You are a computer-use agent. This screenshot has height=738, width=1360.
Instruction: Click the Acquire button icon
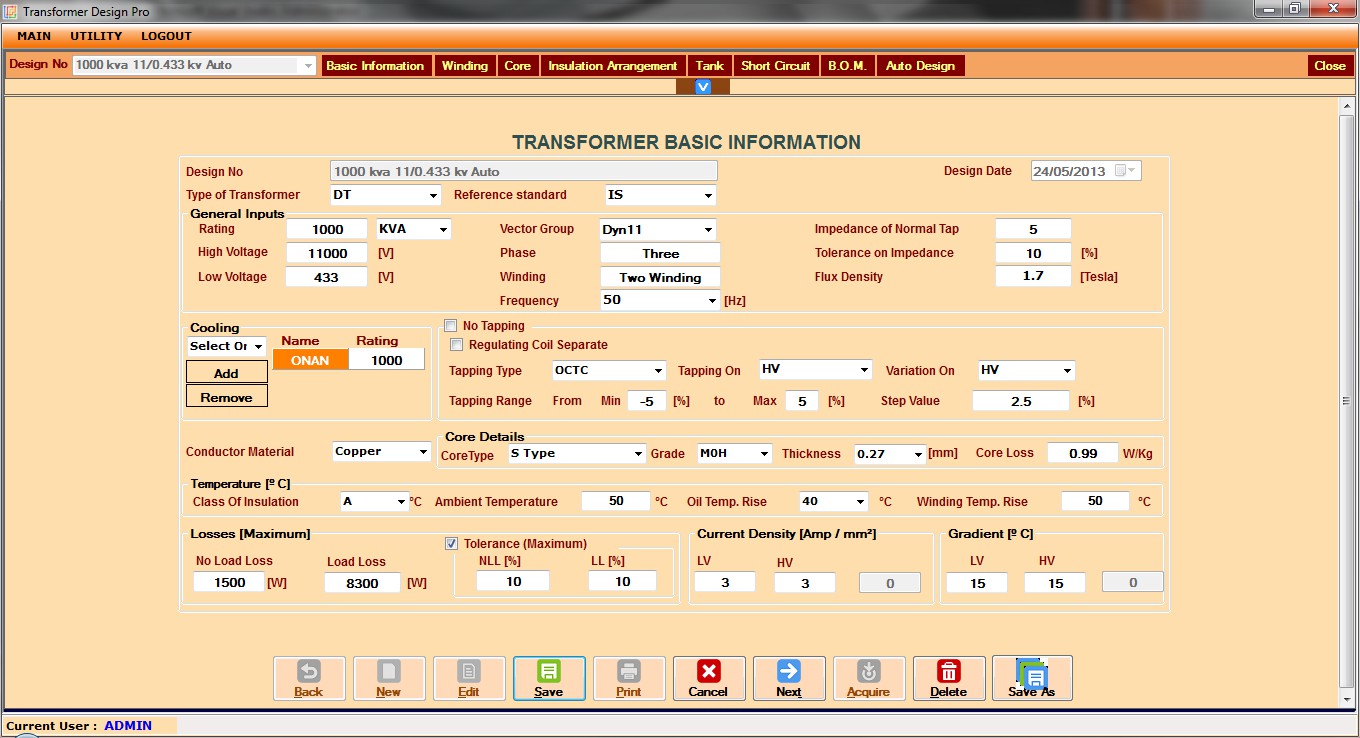click(x=869, y=671)
